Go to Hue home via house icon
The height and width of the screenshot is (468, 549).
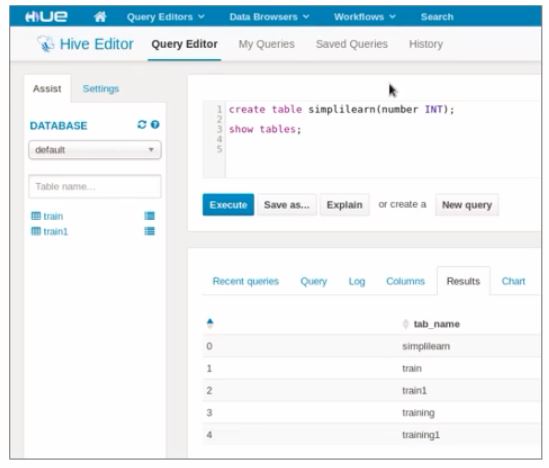(100, 16)
